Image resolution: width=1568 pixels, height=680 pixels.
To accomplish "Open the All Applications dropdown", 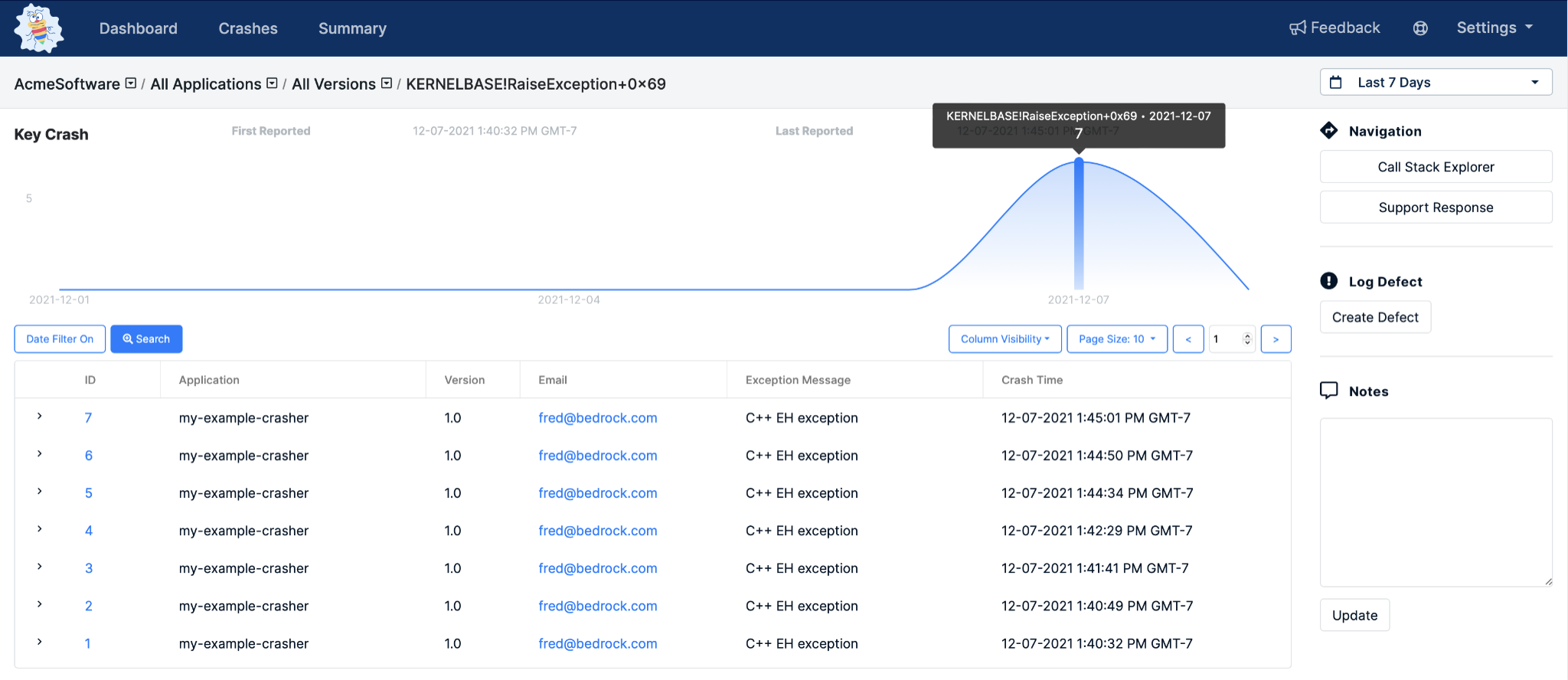I will (x=272, y=83).
